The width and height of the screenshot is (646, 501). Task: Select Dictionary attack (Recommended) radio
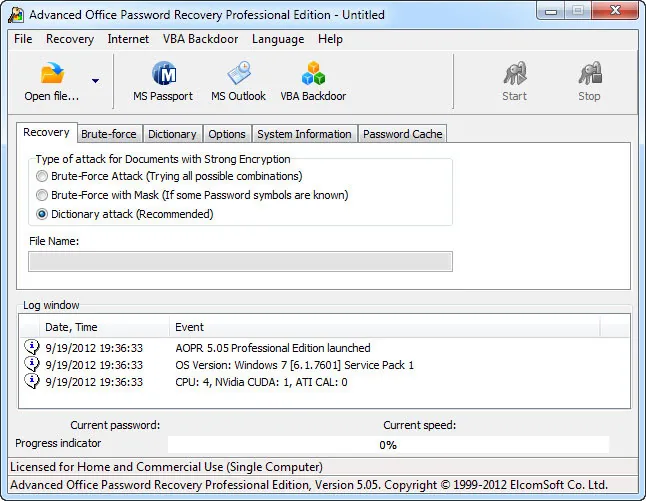(42, 214)
